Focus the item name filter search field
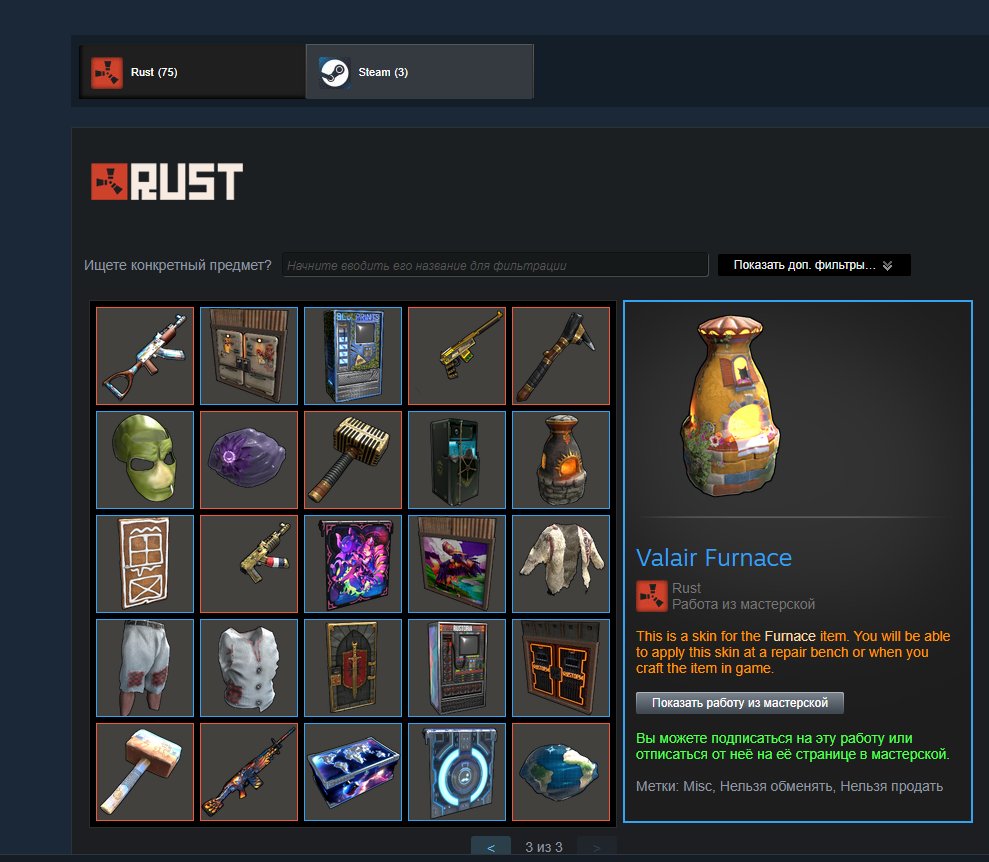Viewport: 989px width, 862px height. point(495,265)
